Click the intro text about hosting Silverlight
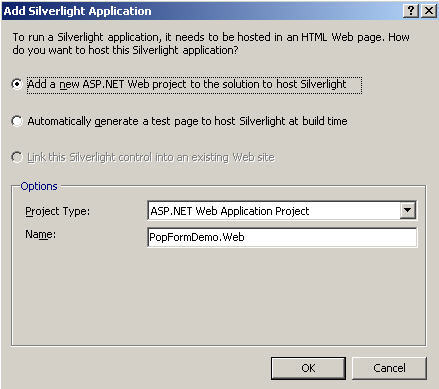 tap(211, 43)
